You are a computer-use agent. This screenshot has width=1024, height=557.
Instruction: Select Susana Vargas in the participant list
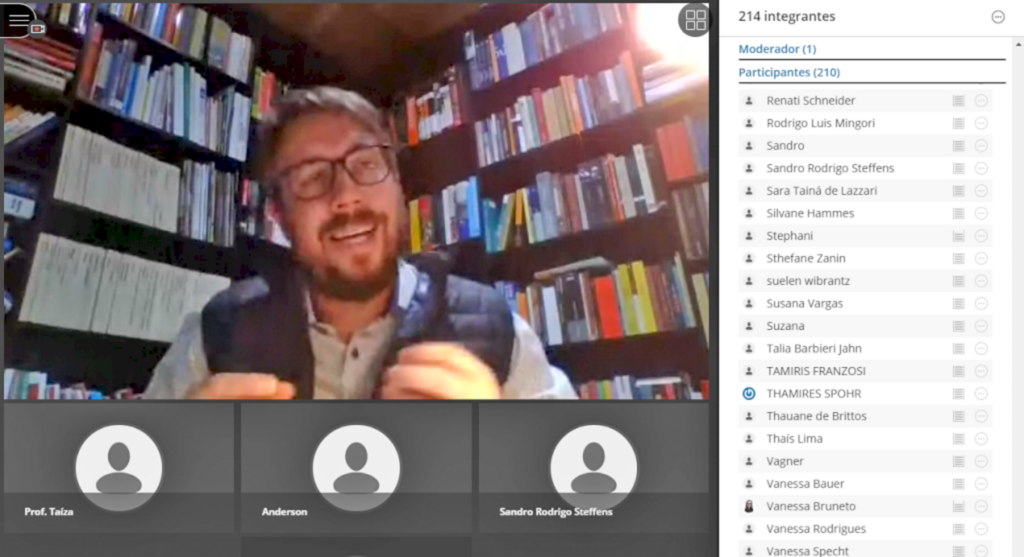coord(804,304)
